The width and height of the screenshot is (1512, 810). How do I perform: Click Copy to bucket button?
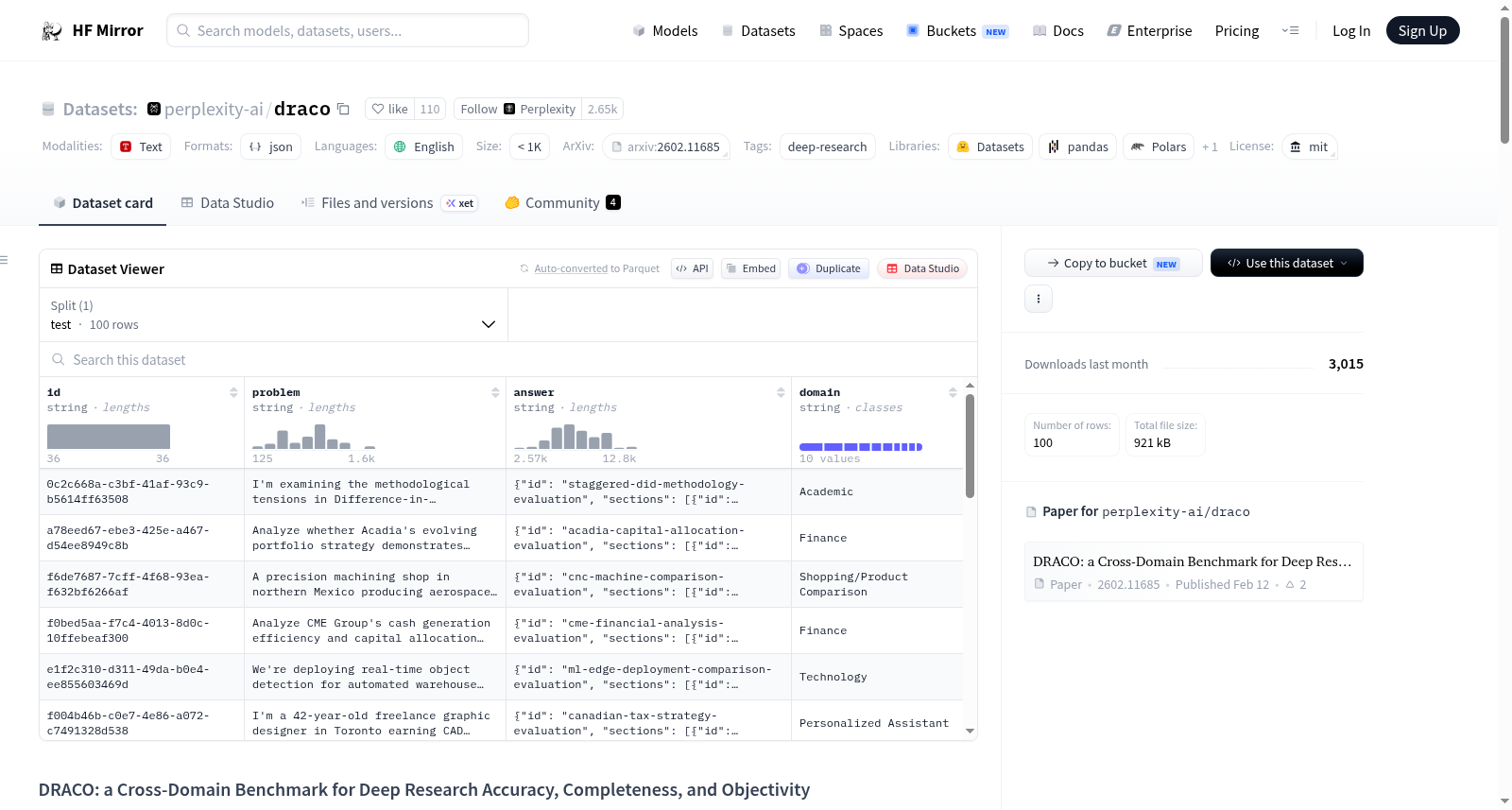1113,263
